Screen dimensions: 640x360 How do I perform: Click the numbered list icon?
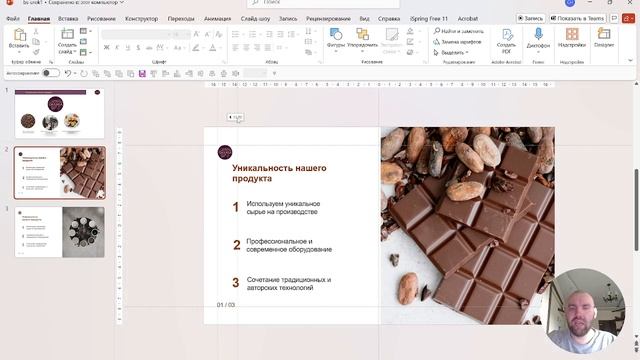pyautogui.click(x=252, y=34)
